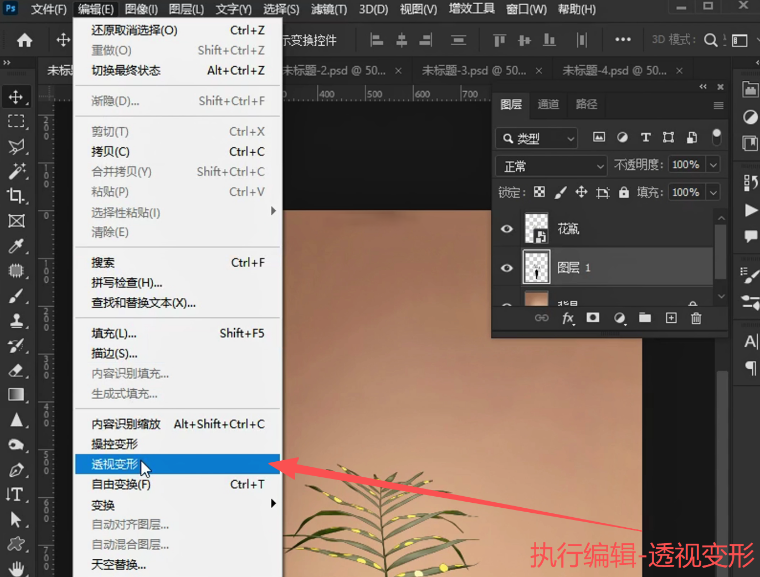Select the Magic Wand tool
760x577 pixels.
16,171
